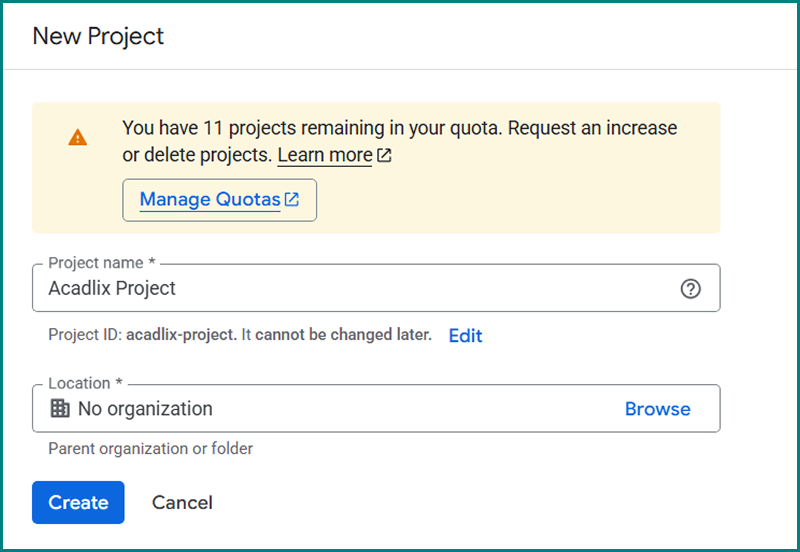Click the acadlix-project Project ID text
The height and width of the screenshot is (552, 800).
coord(181,335)
